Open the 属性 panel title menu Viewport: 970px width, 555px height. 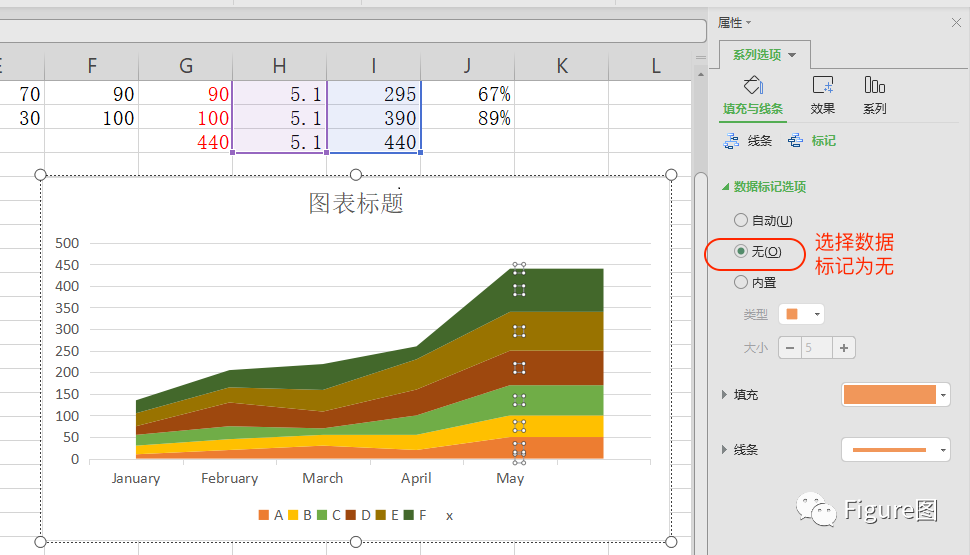734,23
